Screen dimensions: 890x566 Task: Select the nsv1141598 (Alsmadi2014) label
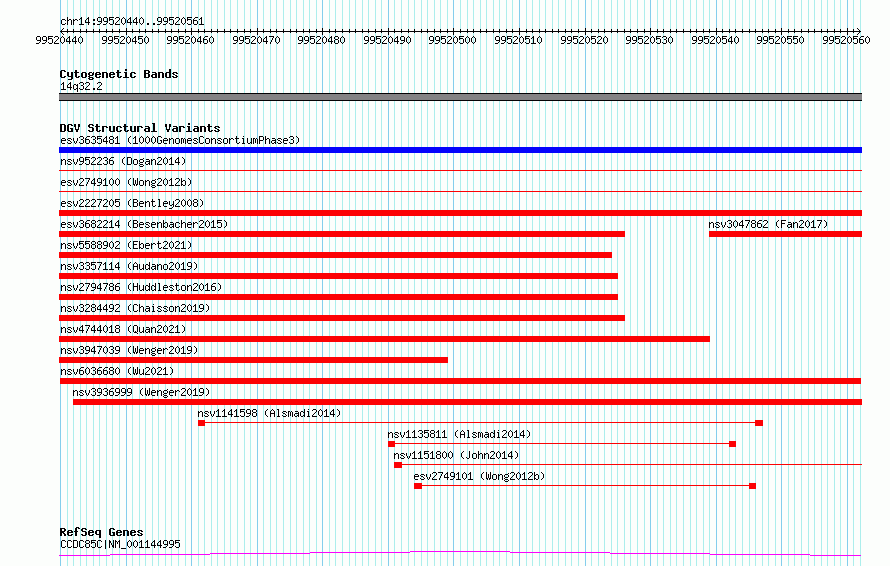coord(269,413)
